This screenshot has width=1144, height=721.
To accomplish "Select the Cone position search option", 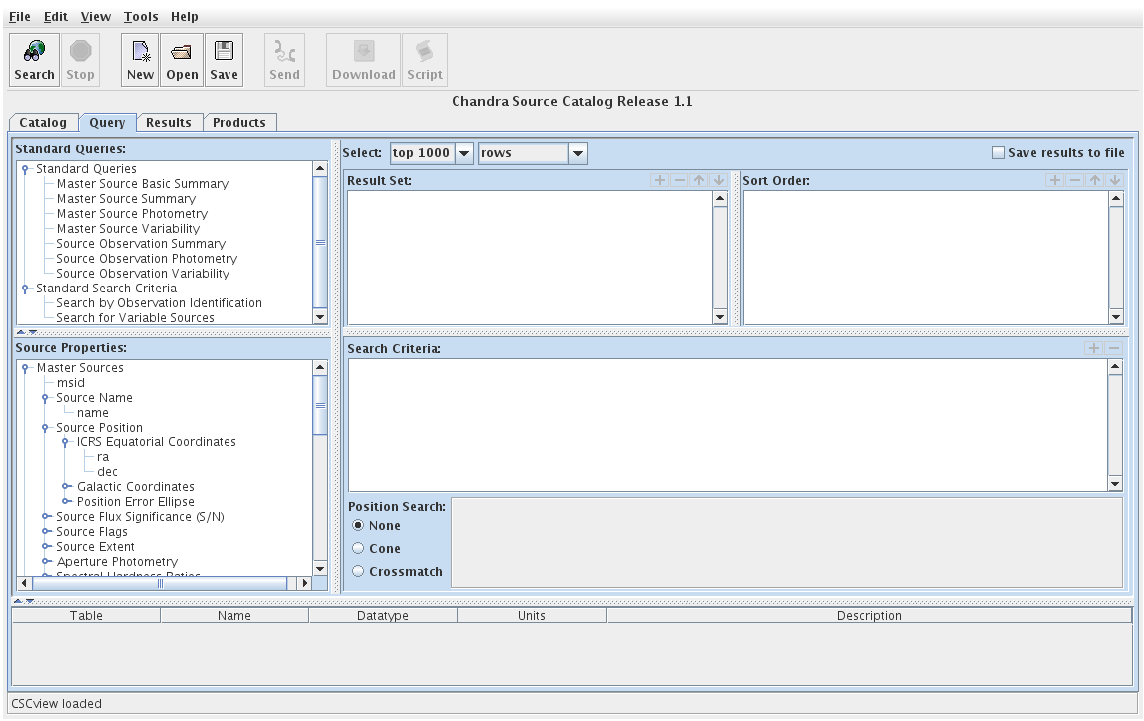I will 358,549.
